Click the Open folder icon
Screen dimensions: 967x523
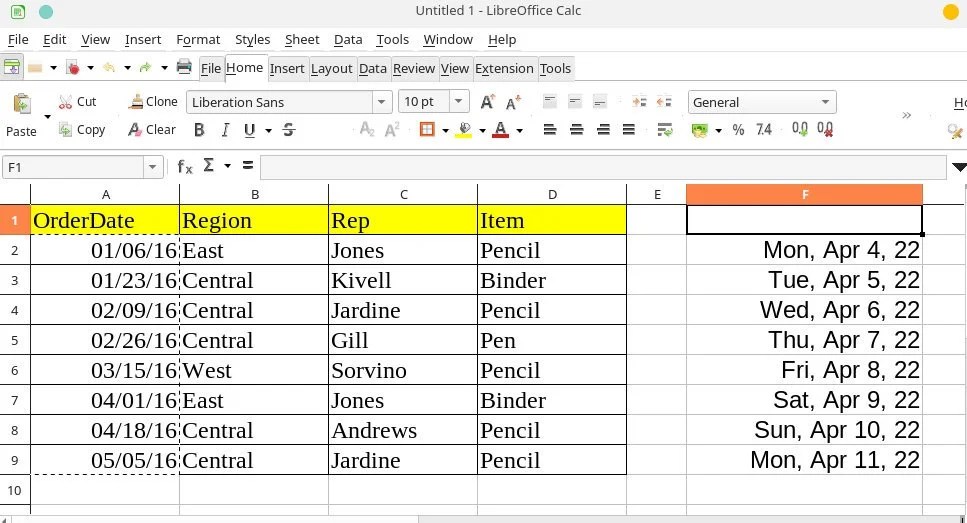(35, 68)
